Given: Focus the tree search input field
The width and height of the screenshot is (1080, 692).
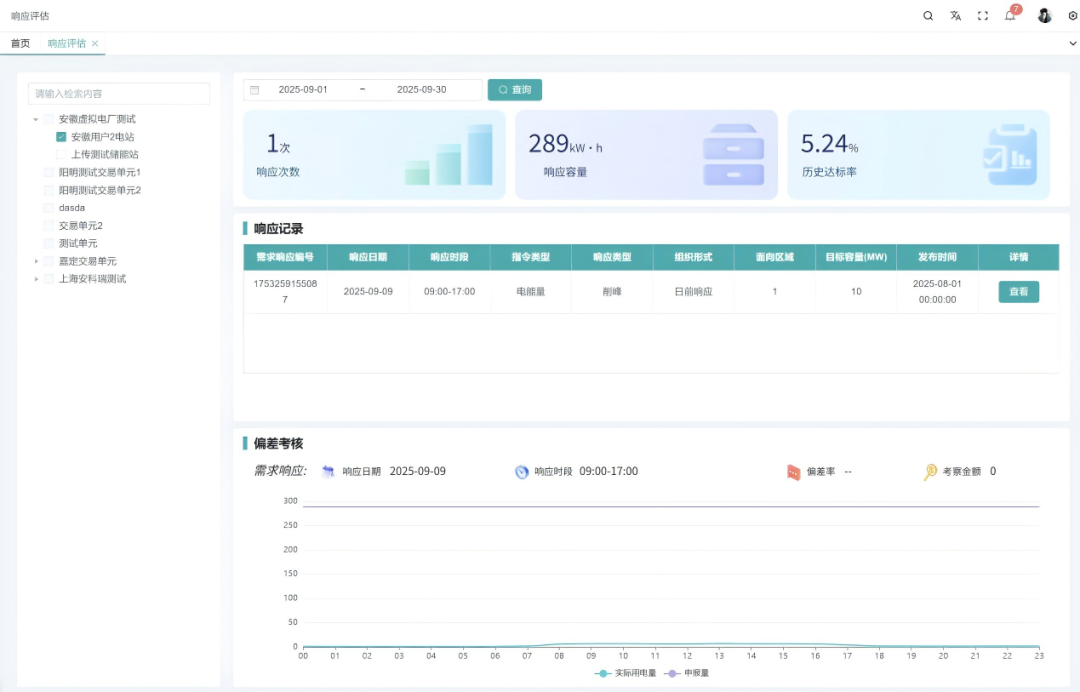Looking at the screenshot, I should click(119, 94).
